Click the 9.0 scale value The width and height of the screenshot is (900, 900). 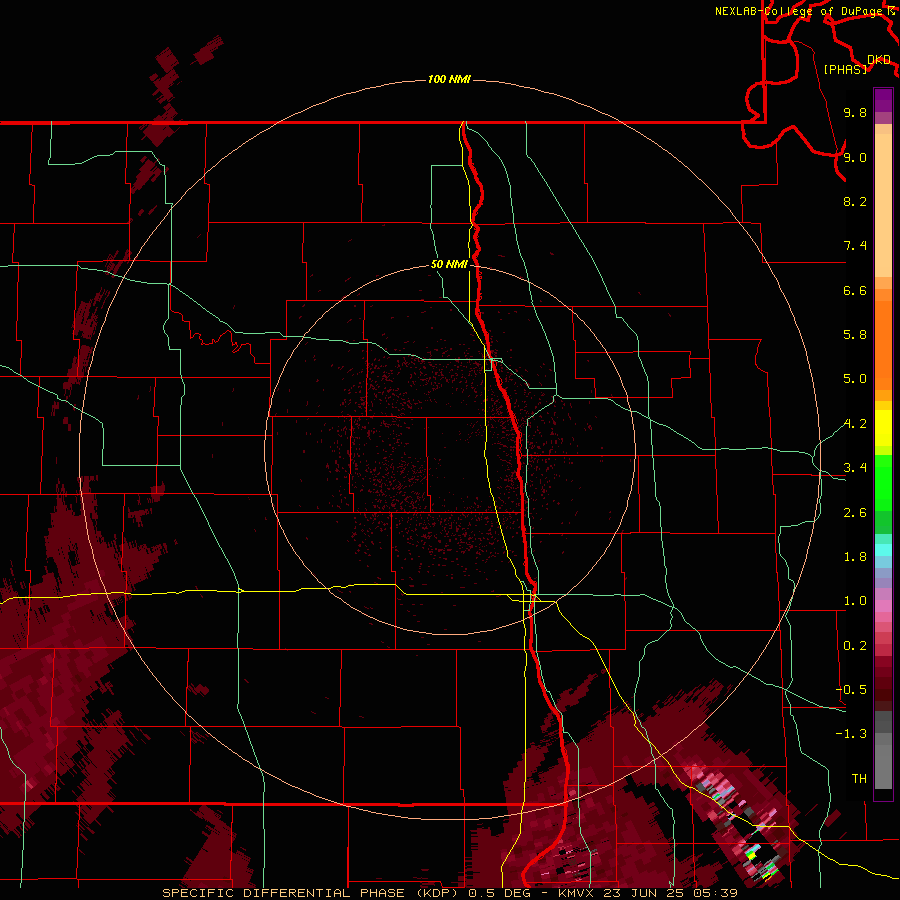tap(855, 157)
